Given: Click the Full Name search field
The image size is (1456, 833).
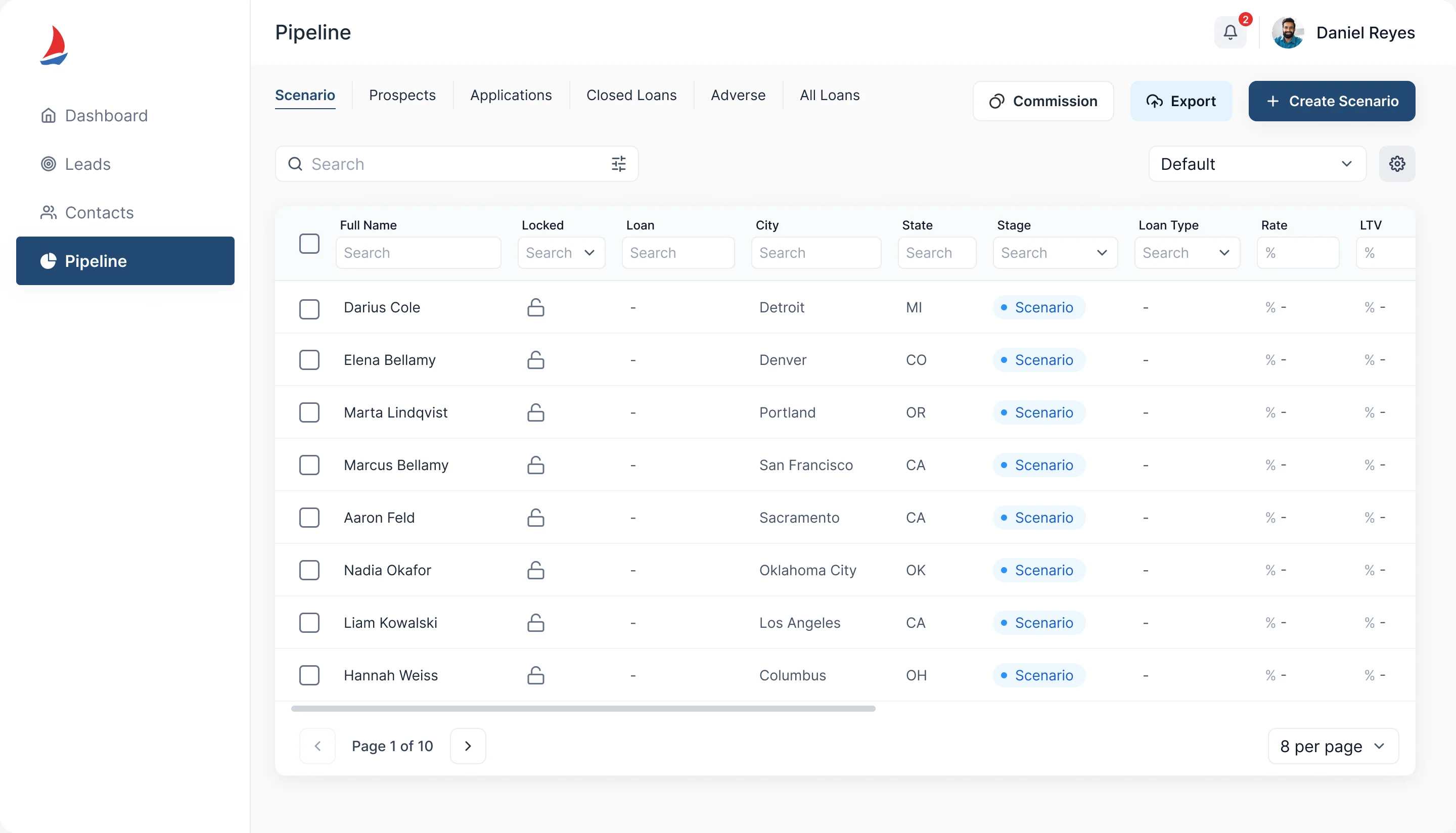Looking at the screenshot, I should (x=418, y=253).
